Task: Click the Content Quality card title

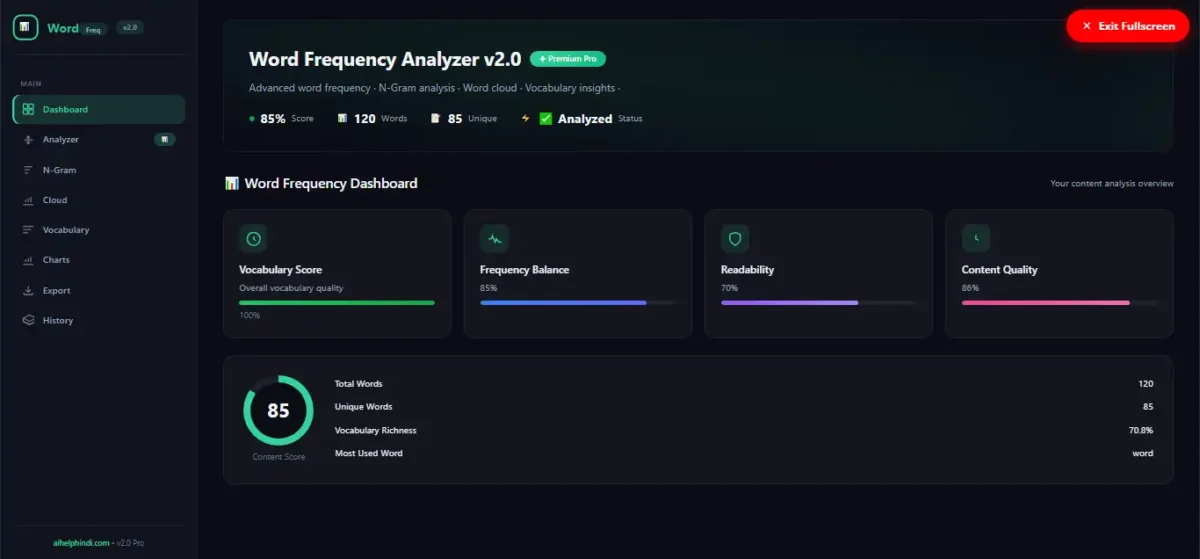Action: [999, 270]
